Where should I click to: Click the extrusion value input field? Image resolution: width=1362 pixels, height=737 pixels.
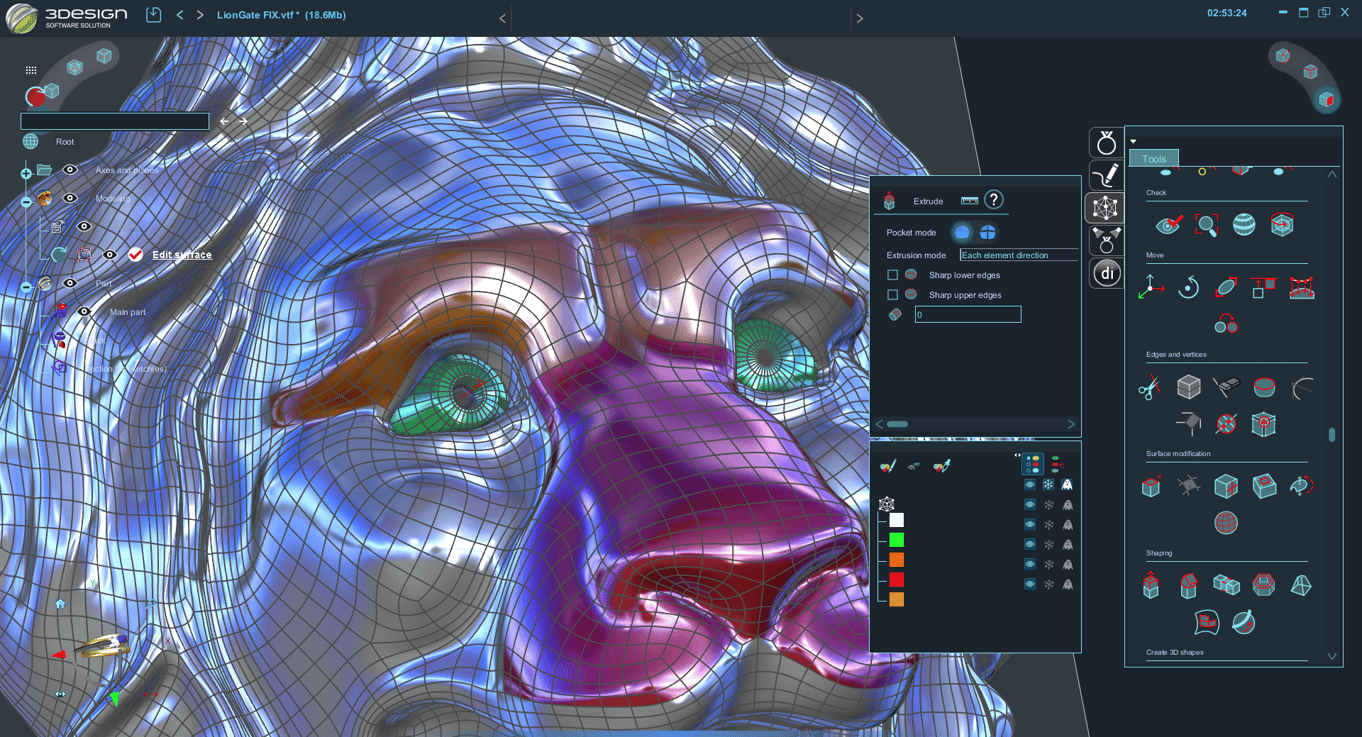pos(967,314)
